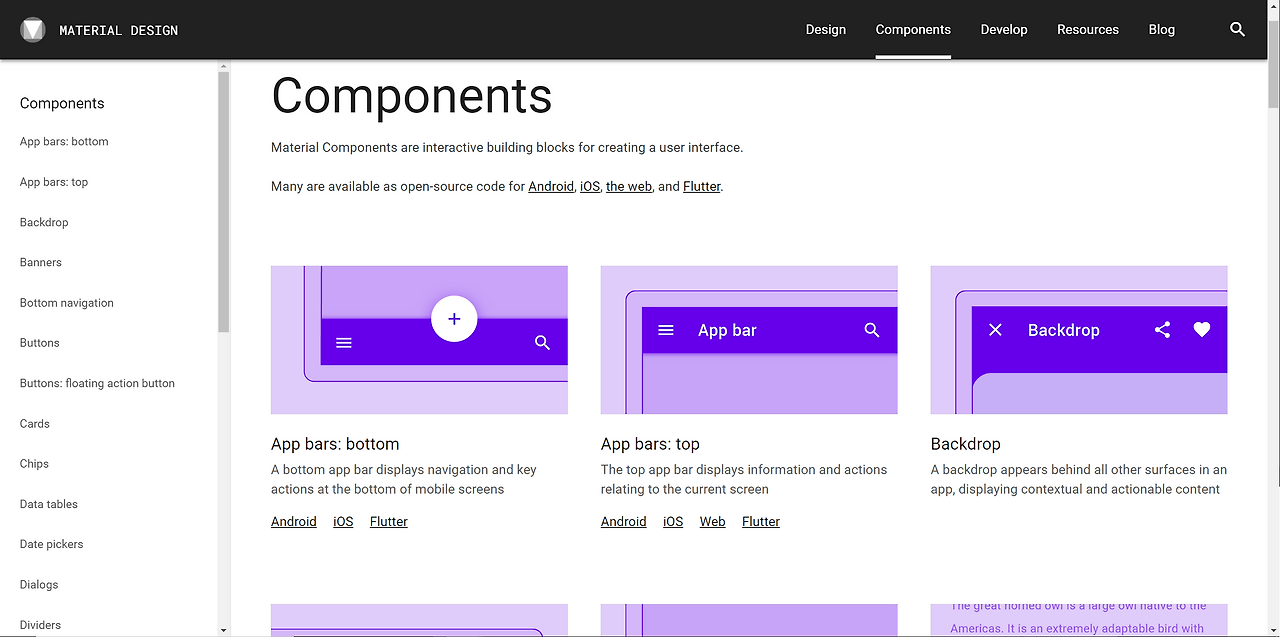Select Components heading in the sidebar
Viewport: 1280px width, 637px height.
tap(62, 103)
